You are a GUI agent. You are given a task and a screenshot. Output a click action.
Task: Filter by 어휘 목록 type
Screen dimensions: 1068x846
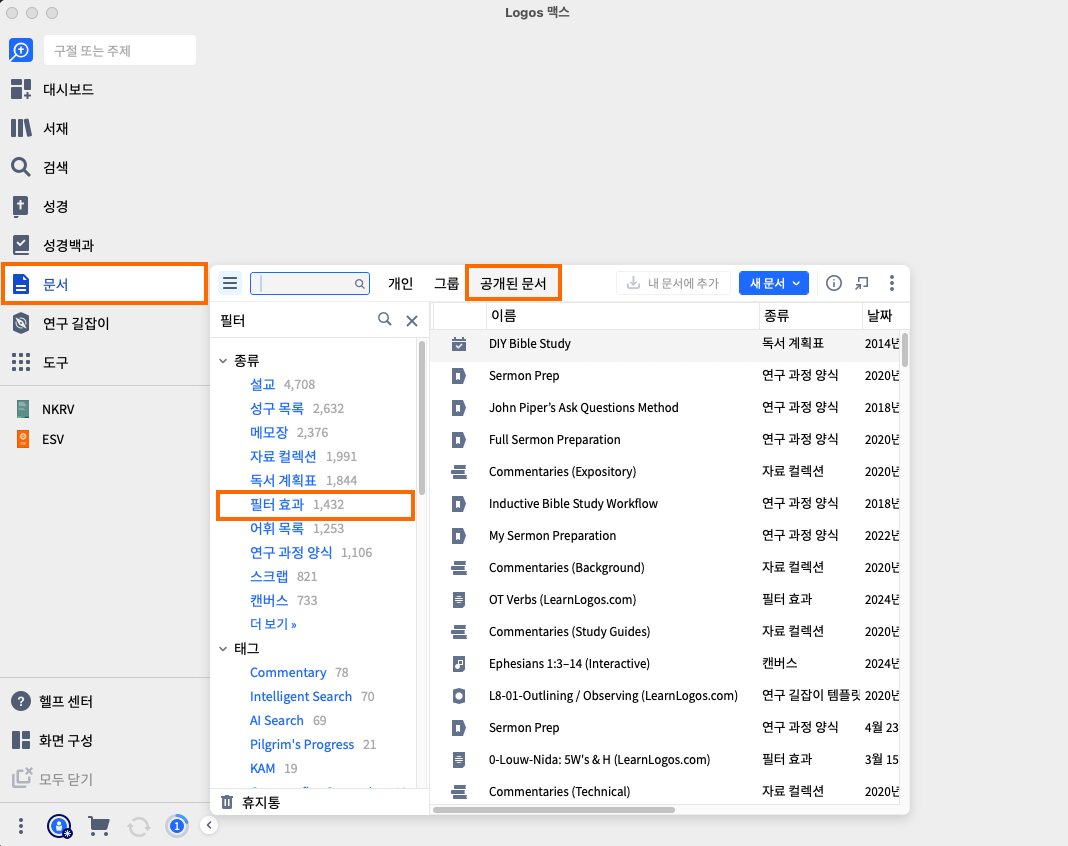coord(277,528)
